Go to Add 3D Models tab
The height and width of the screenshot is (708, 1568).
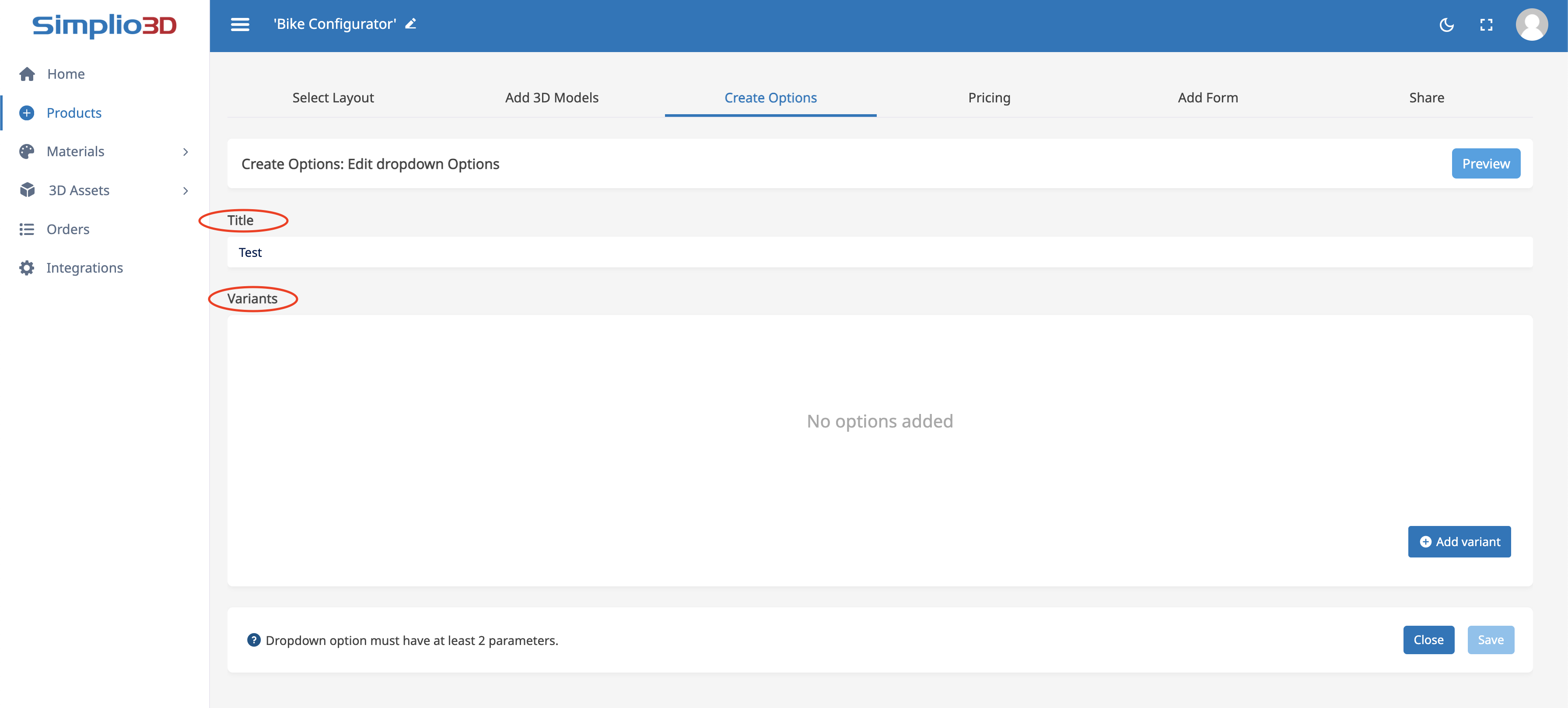(552, 98)
